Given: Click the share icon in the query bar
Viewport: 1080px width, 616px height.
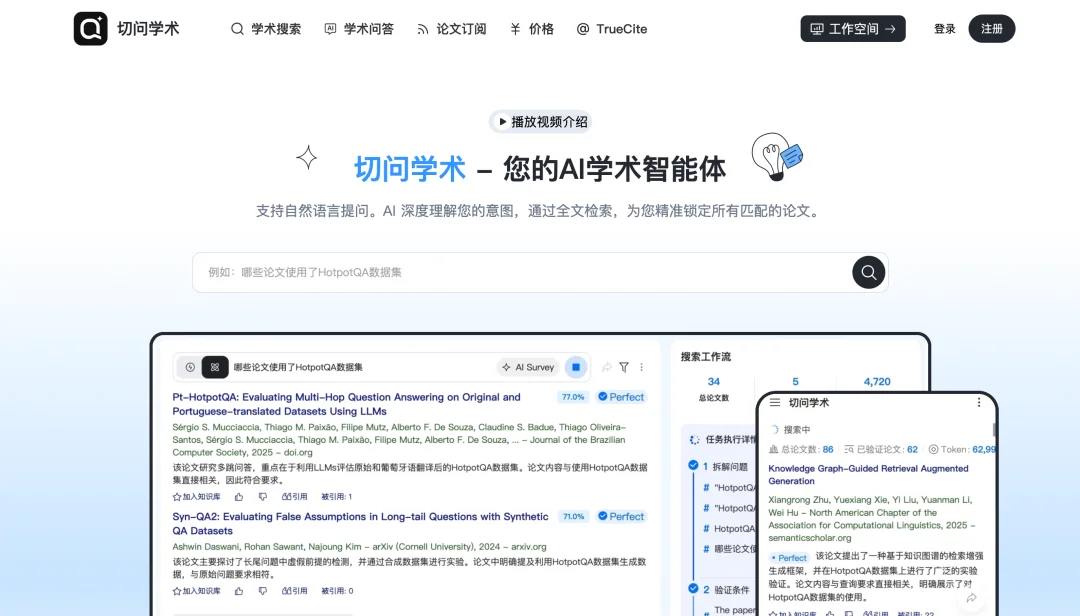Looking at the screenshot, I should click(607, 367).
